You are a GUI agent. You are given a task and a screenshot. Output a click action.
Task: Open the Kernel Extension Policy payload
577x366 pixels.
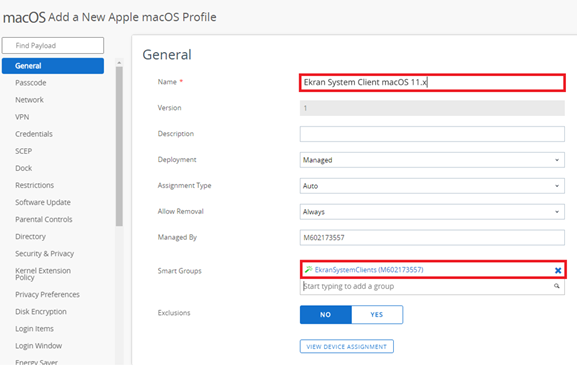(x=43, y=274)
